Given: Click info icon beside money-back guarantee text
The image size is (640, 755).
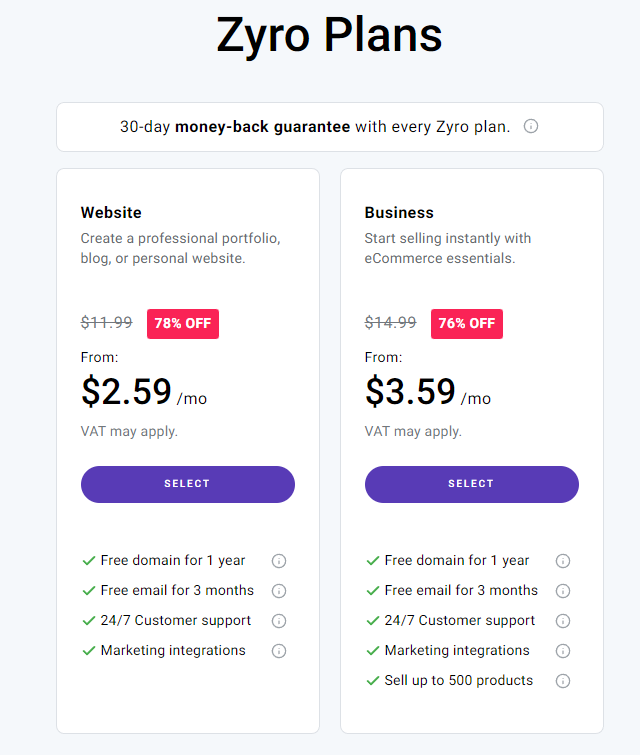Looking at the screenshot, I should [x=531, y=127].
